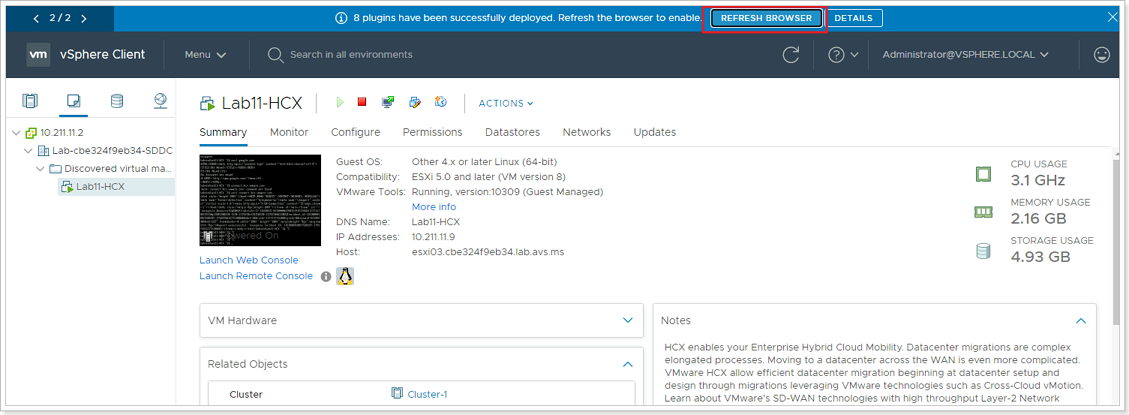Click the Edit Settings toolbar icon
Screen dimensions: 1129x415
(415, 102)
